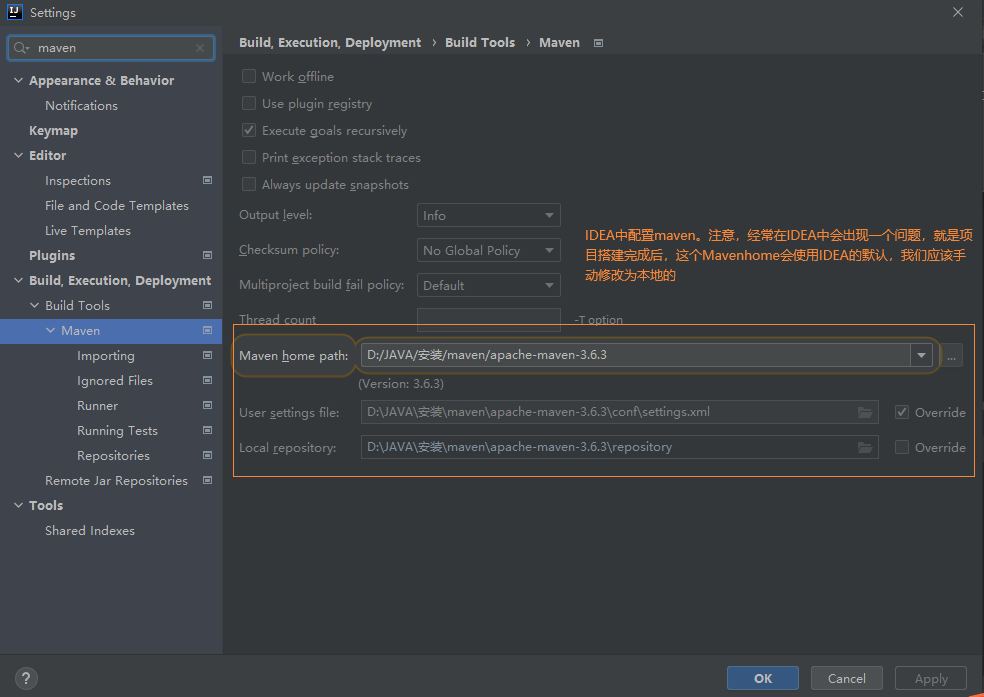Open the Checksum policy dropdown
The width and height of the screenshot is (984, 697).
(x=488, y=250)
